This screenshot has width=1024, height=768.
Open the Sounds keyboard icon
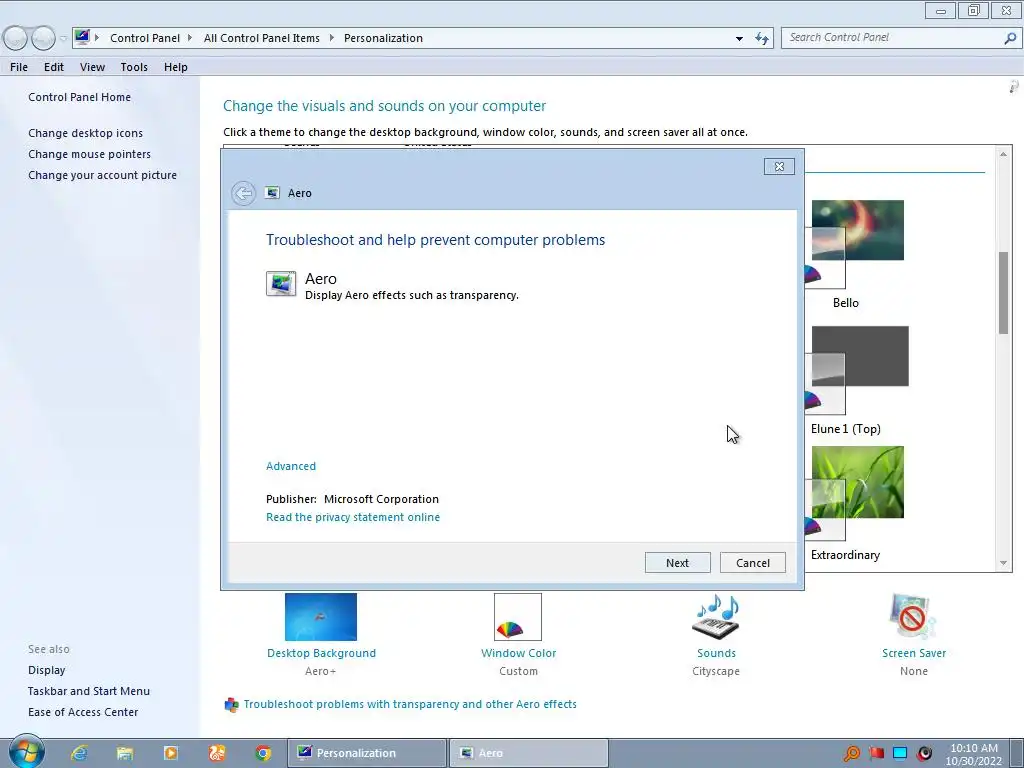[716, 616]
